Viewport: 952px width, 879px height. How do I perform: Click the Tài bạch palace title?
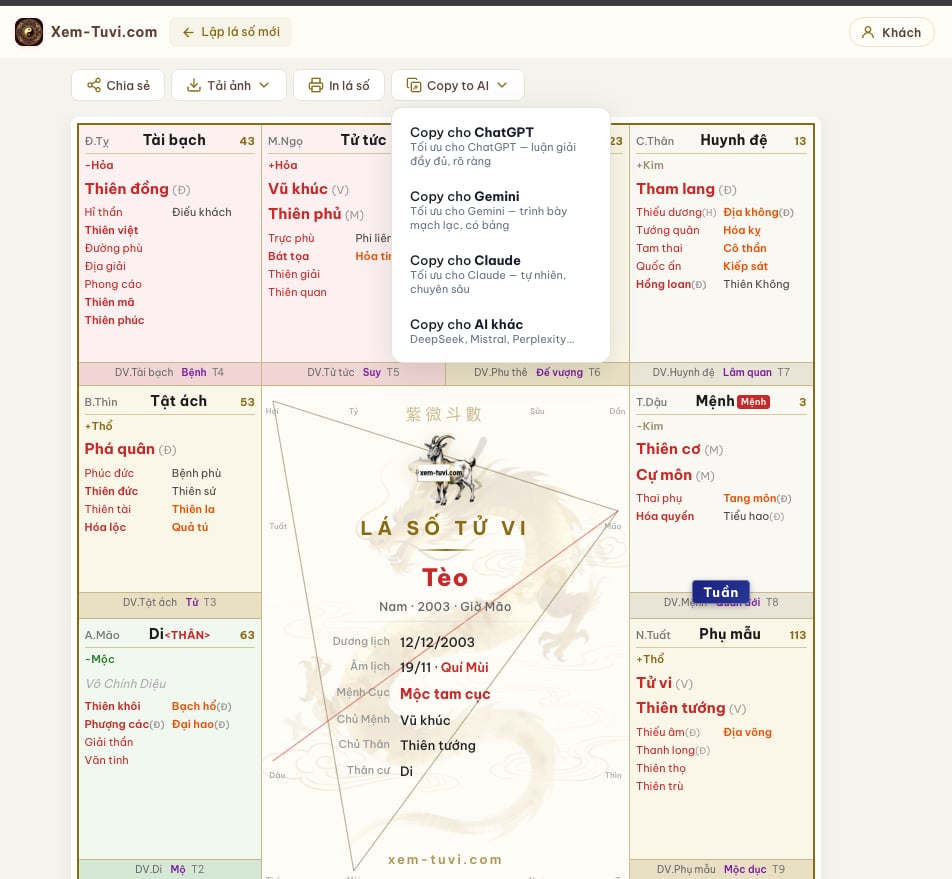[174, 140]
